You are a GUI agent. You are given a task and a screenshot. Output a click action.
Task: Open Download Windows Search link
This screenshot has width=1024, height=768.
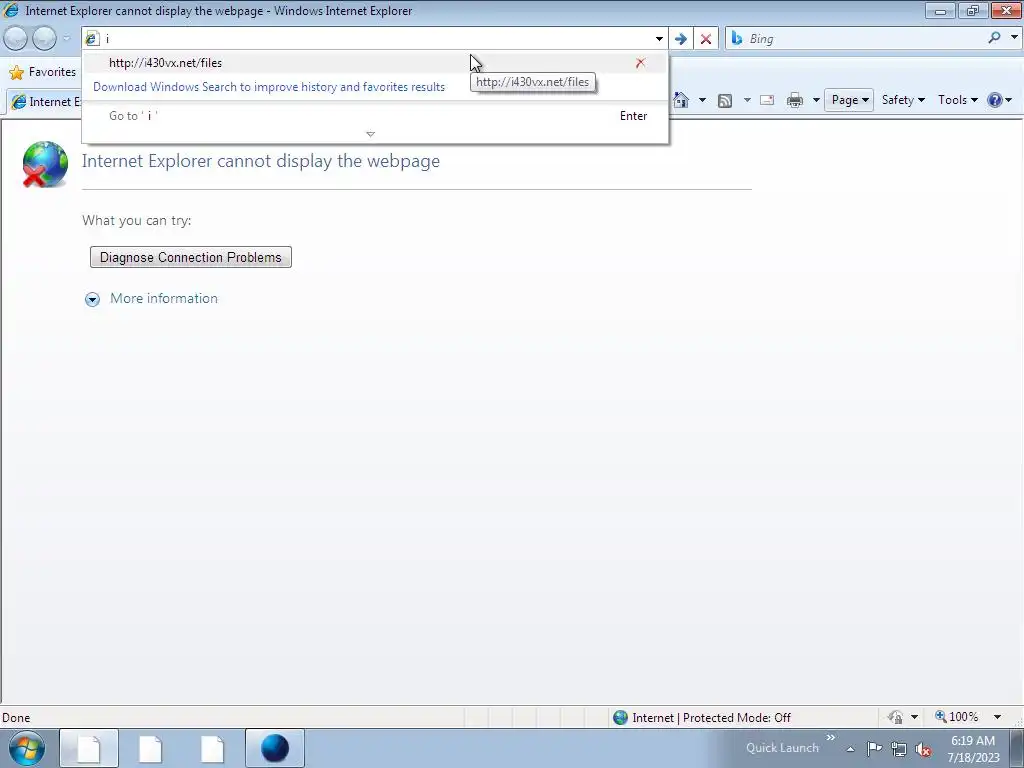(268, 87)
